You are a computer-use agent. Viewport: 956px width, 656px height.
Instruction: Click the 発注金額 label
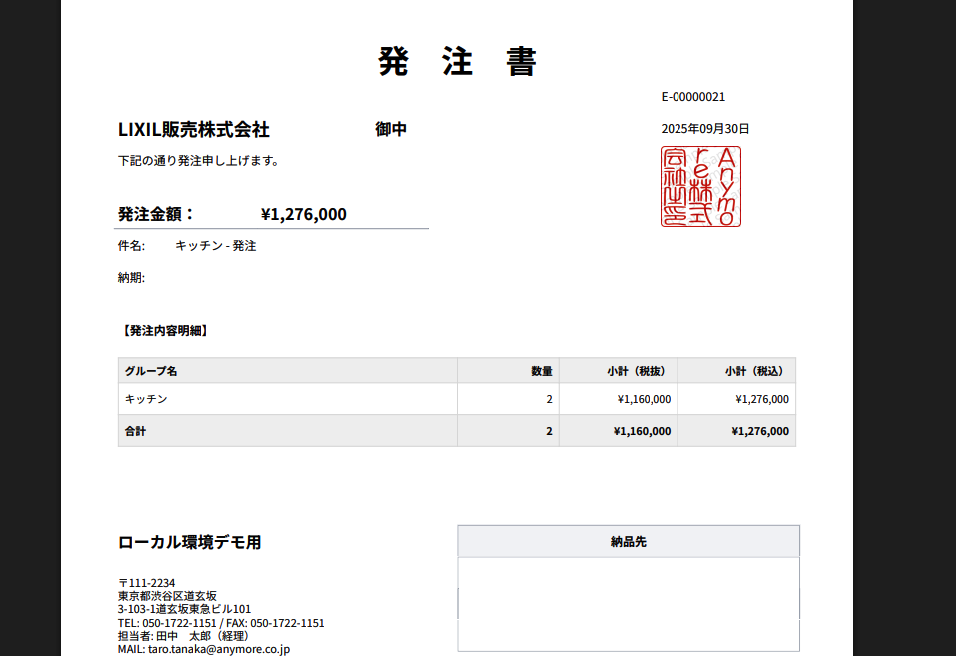(155, 214)
